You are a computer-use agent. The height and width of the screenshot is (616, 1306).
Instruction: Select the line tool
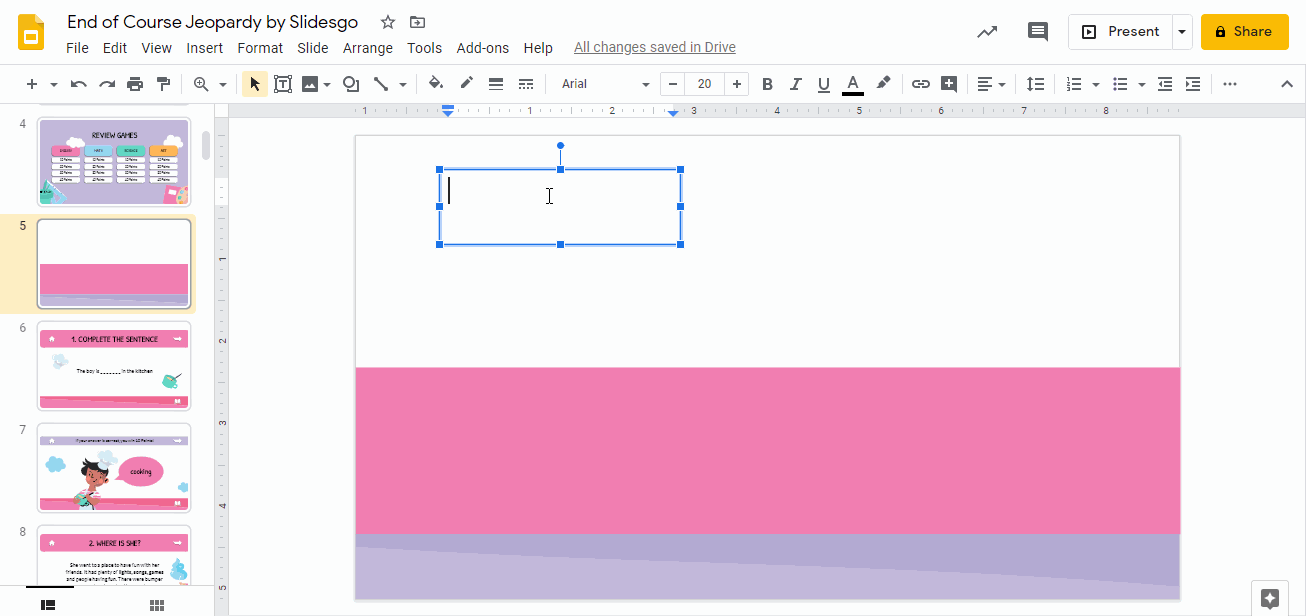[381, 83]
